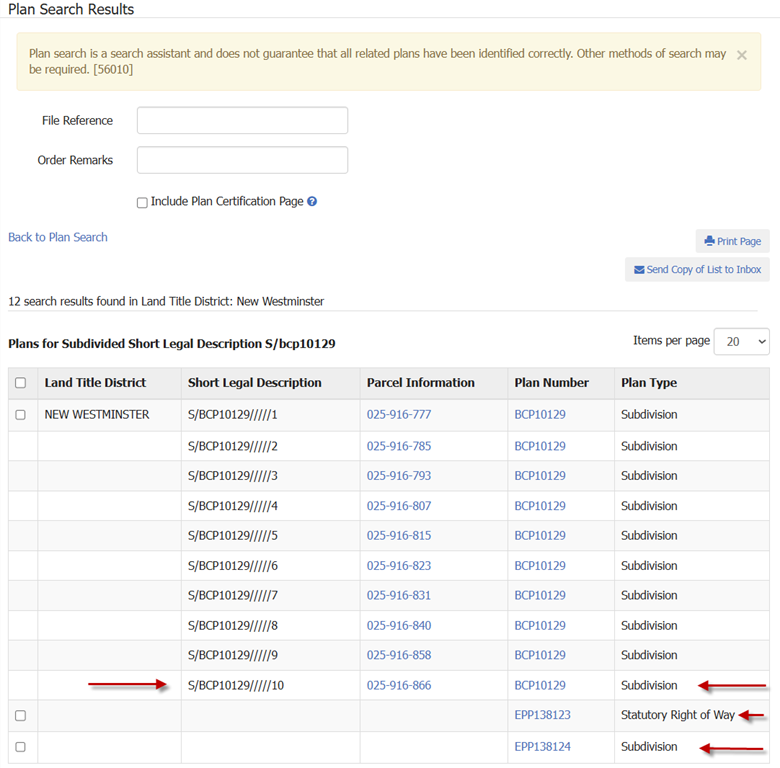
Task: Open plan BCP10129 in the lot 4 row
Action: (x=540, y=506)
